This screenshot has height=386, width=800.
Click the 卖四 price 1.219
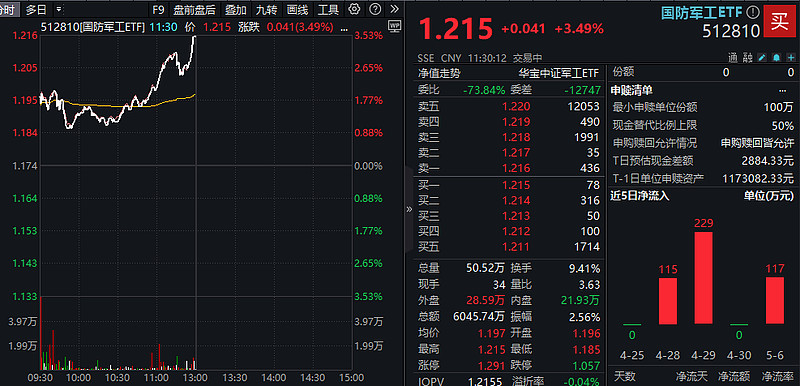[x=516, y=122]
